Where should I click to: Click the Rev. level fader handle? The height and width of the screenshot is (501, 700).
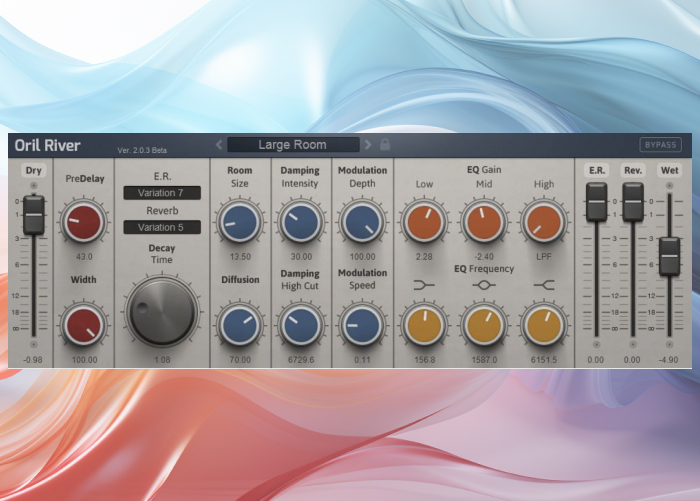point(633,202)
